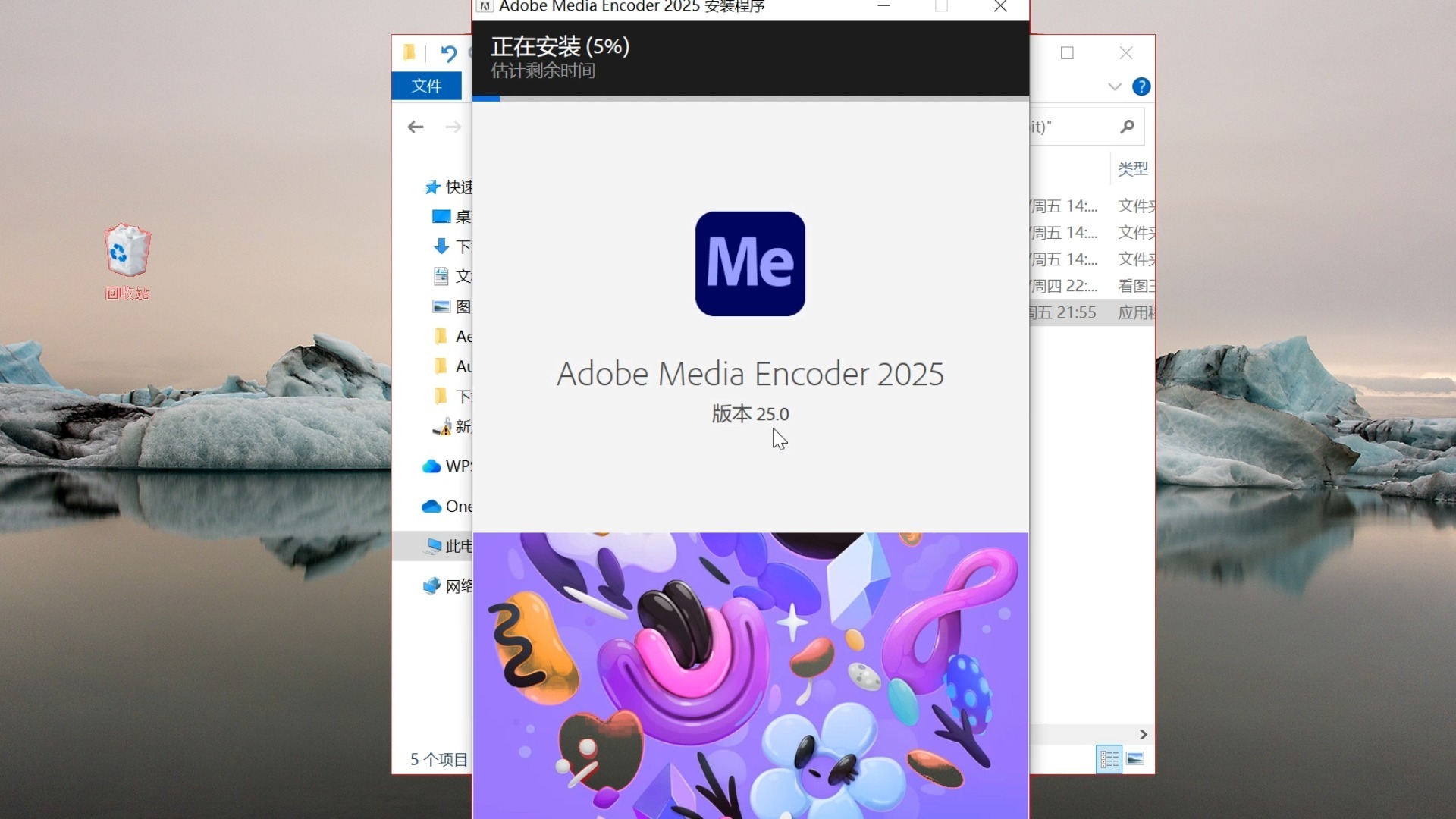This screenshot has height=819, width=1456.
Task: Select the row dated 五 21:55
Action: [1092, 312]
